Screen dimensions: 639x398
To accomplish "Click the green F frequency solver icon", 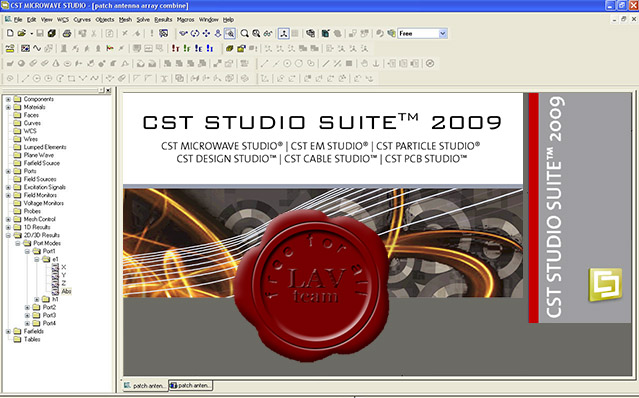I will point(187,48).
